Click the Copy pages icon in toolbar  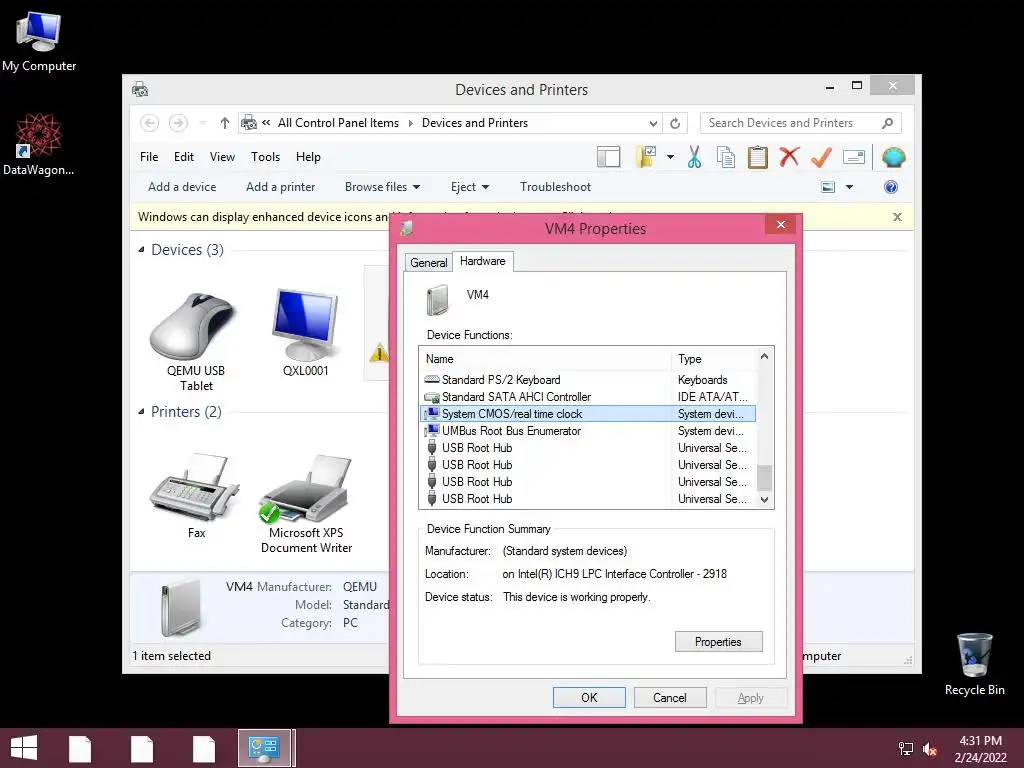click(x=726, y=157)
